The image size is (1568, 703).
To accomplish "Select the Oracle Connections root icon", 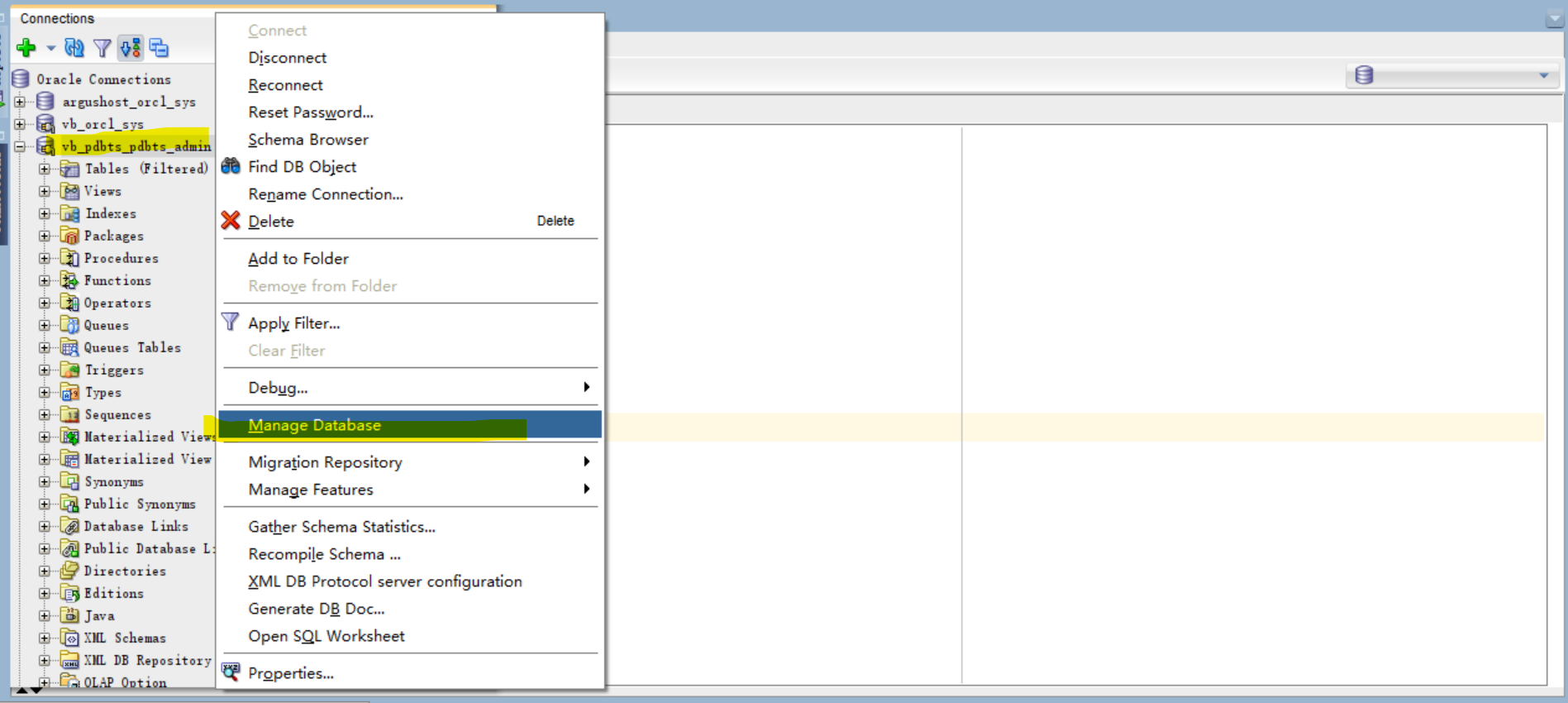I will point(21,79).
